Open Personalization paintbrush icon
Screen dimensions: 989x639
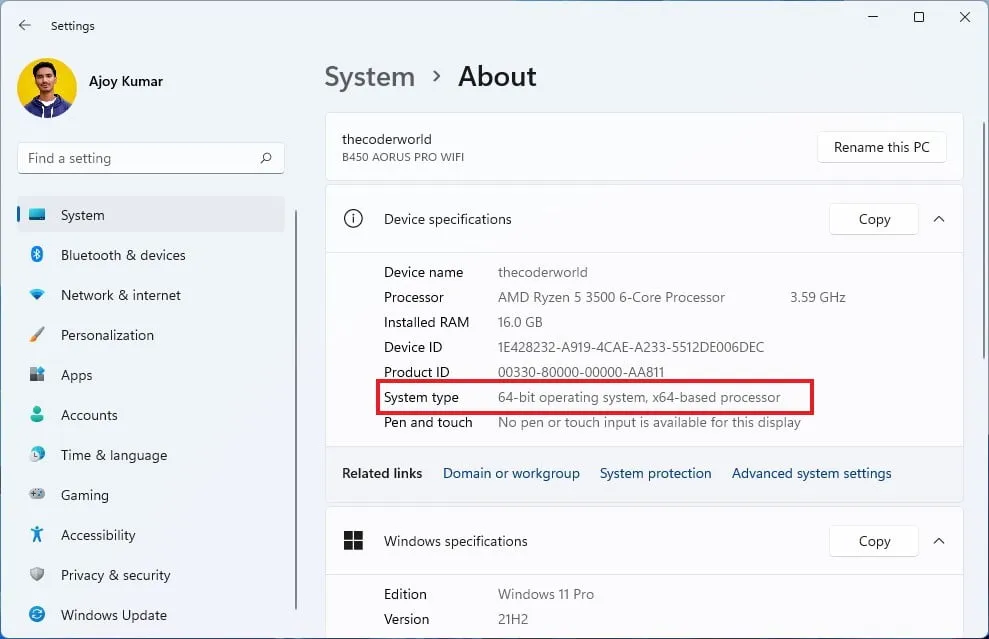(37, 335)
